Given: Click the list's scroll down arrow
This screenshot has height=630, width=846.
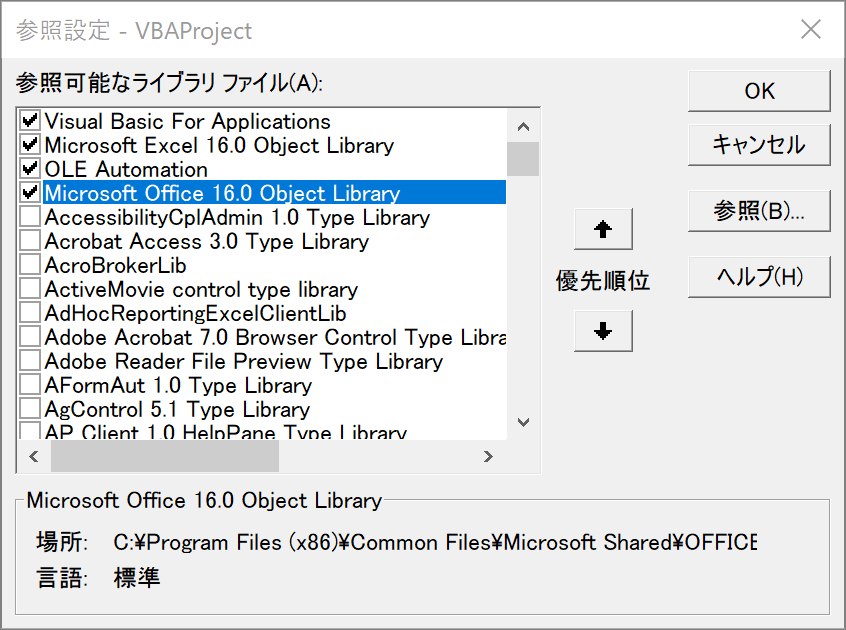Looking at the screenshot, I should pos(523,423).
